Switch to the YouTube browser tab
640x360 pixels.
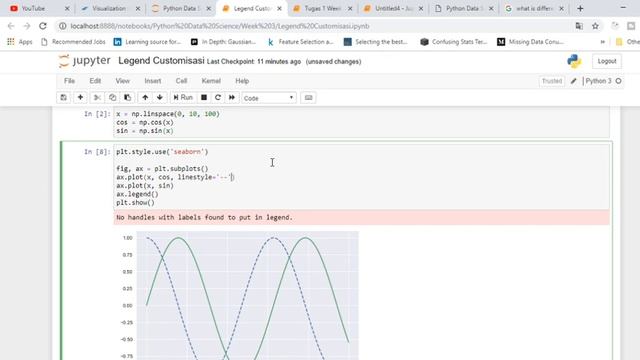pyautogui.click(x=39, y=9)
